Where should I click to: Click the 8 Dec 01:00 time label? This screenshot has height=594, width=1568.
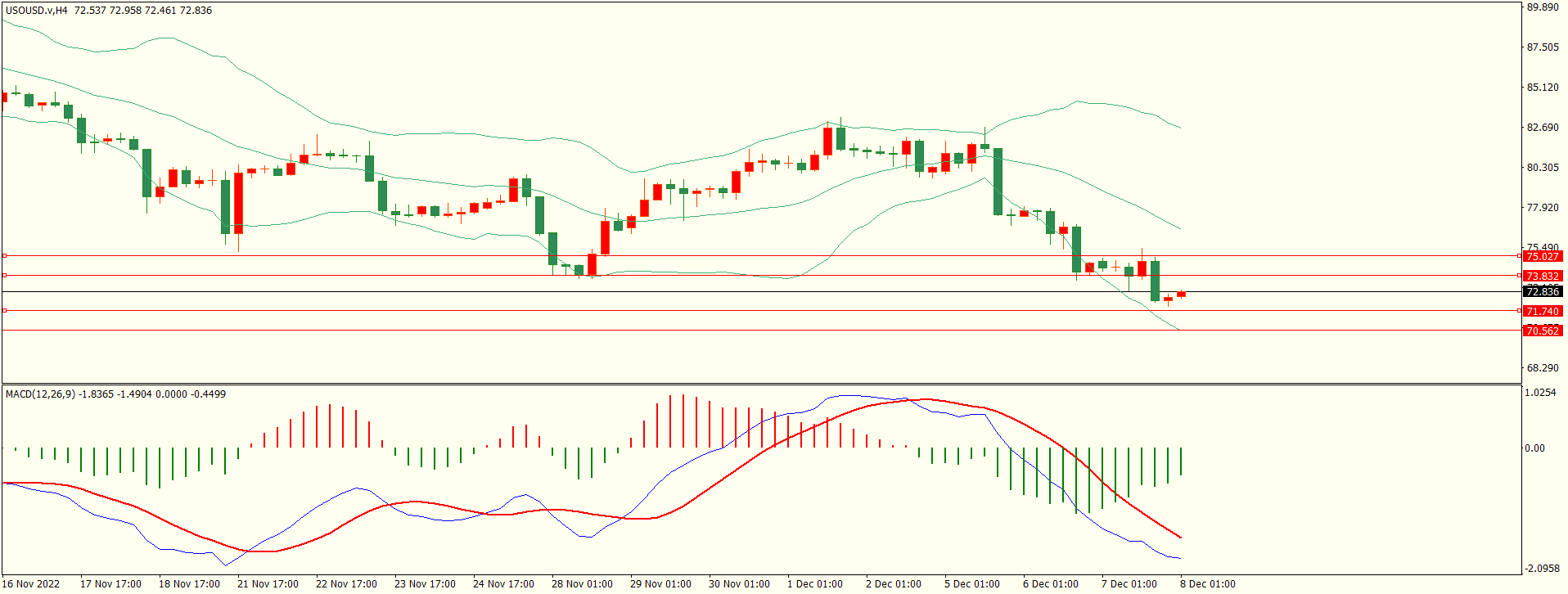point(1207,584)
